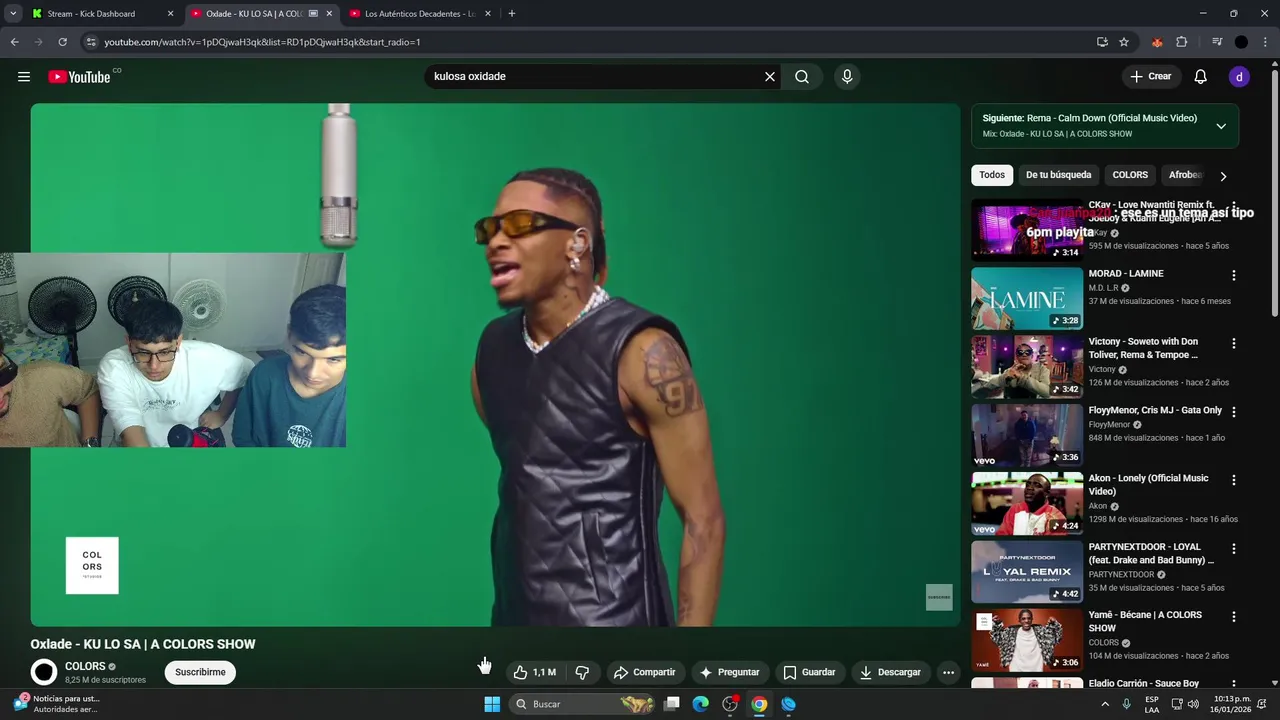The height and width of the screenshot is (720, 1280).
Task: Select the 'Afrobeats' filter chip
Action: click(x=1186, y=175)
